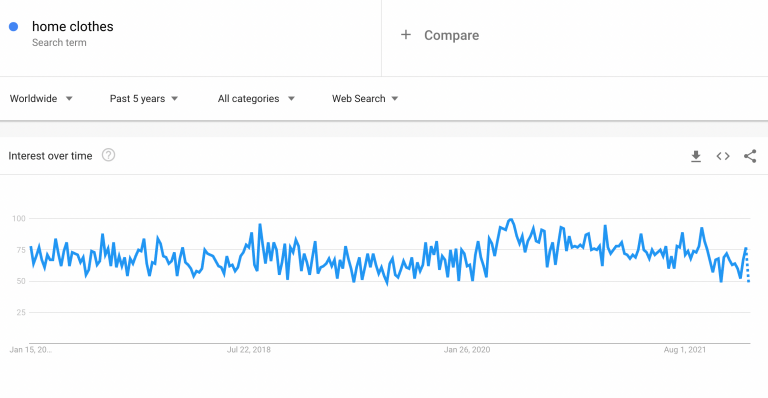The height and width of the screenshot is (398, 768).
Task: Edit the home clothes search term
Action: click(72, 26)
